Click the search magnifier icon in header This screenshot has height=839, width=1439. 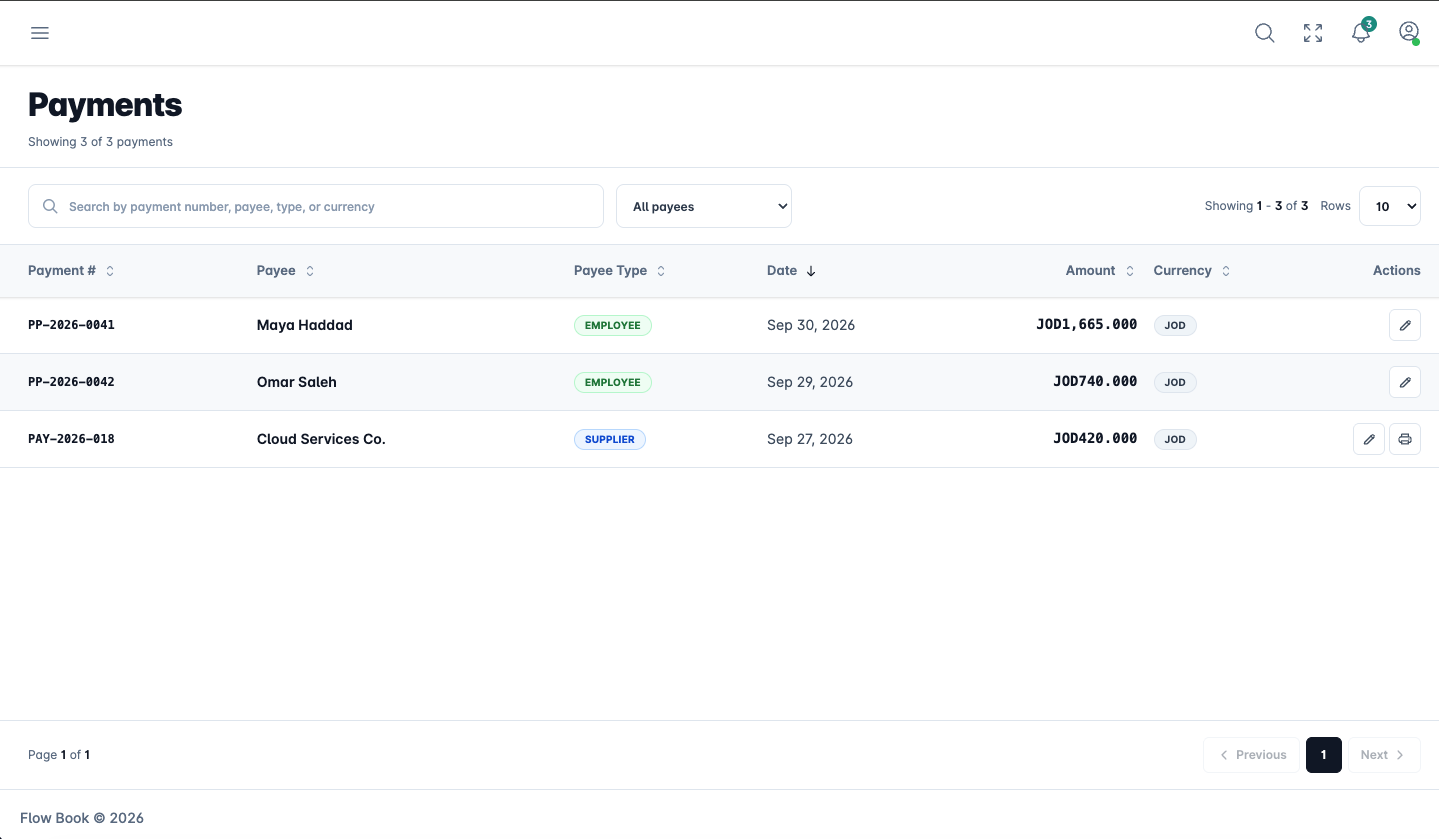(1265, 33)
